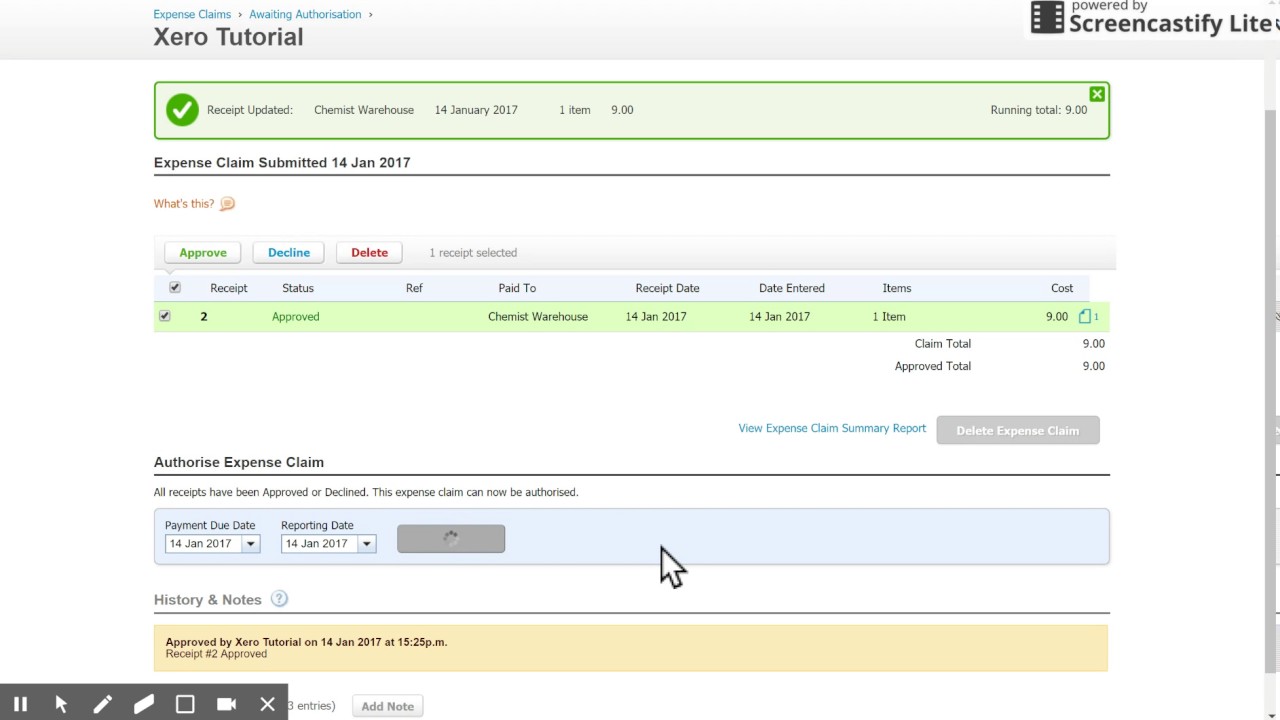Go to the Expense Claims breadcrumb
The height and width of the screenshot is (720, 1280).
pyautogui.click(x=192, y=14)
